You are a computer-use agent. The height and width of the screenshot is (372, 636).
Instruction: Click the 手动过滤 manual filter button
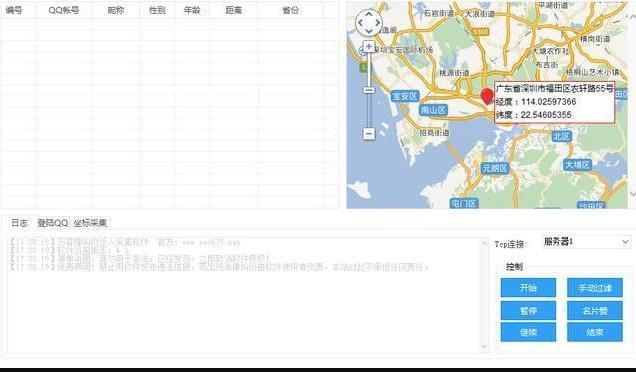595,288
